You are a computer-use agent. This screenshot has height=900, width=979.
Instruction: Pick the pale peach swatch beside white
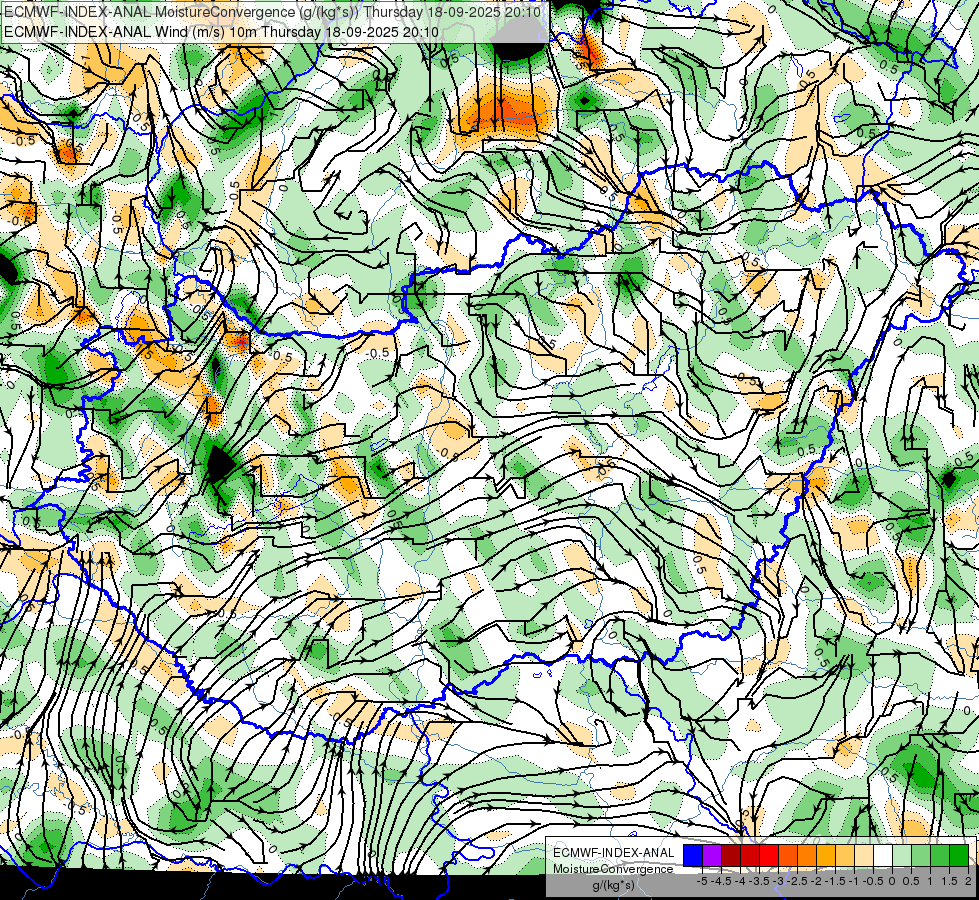pos(864,855)
